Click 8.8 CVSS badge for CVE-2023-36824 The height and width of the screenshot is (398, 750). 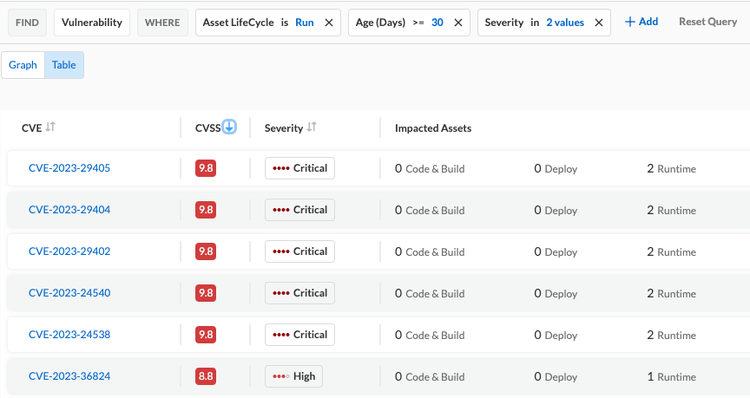pos(206,376)
